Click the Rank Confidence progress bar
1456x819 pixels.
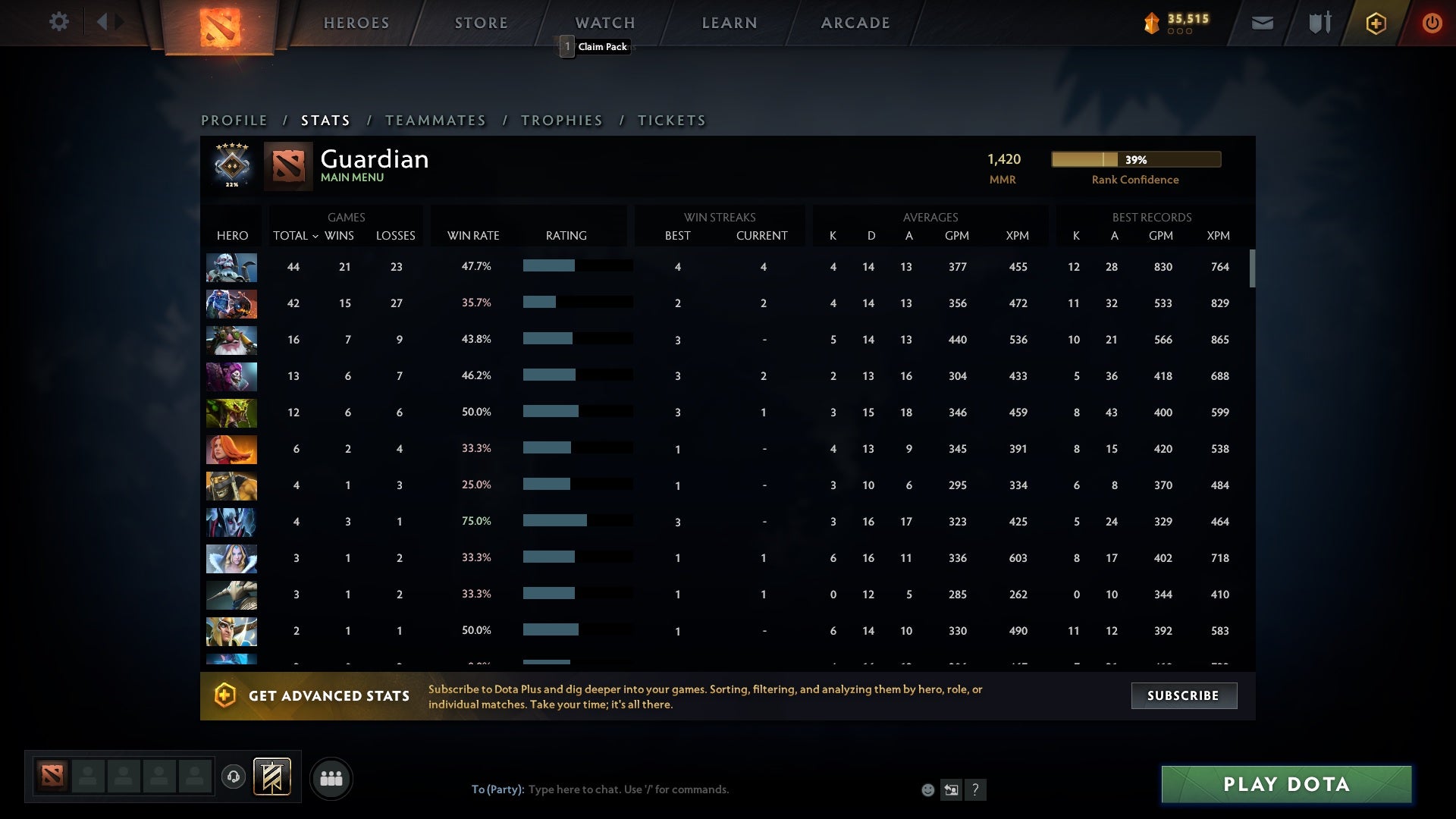coord(1135,159)
